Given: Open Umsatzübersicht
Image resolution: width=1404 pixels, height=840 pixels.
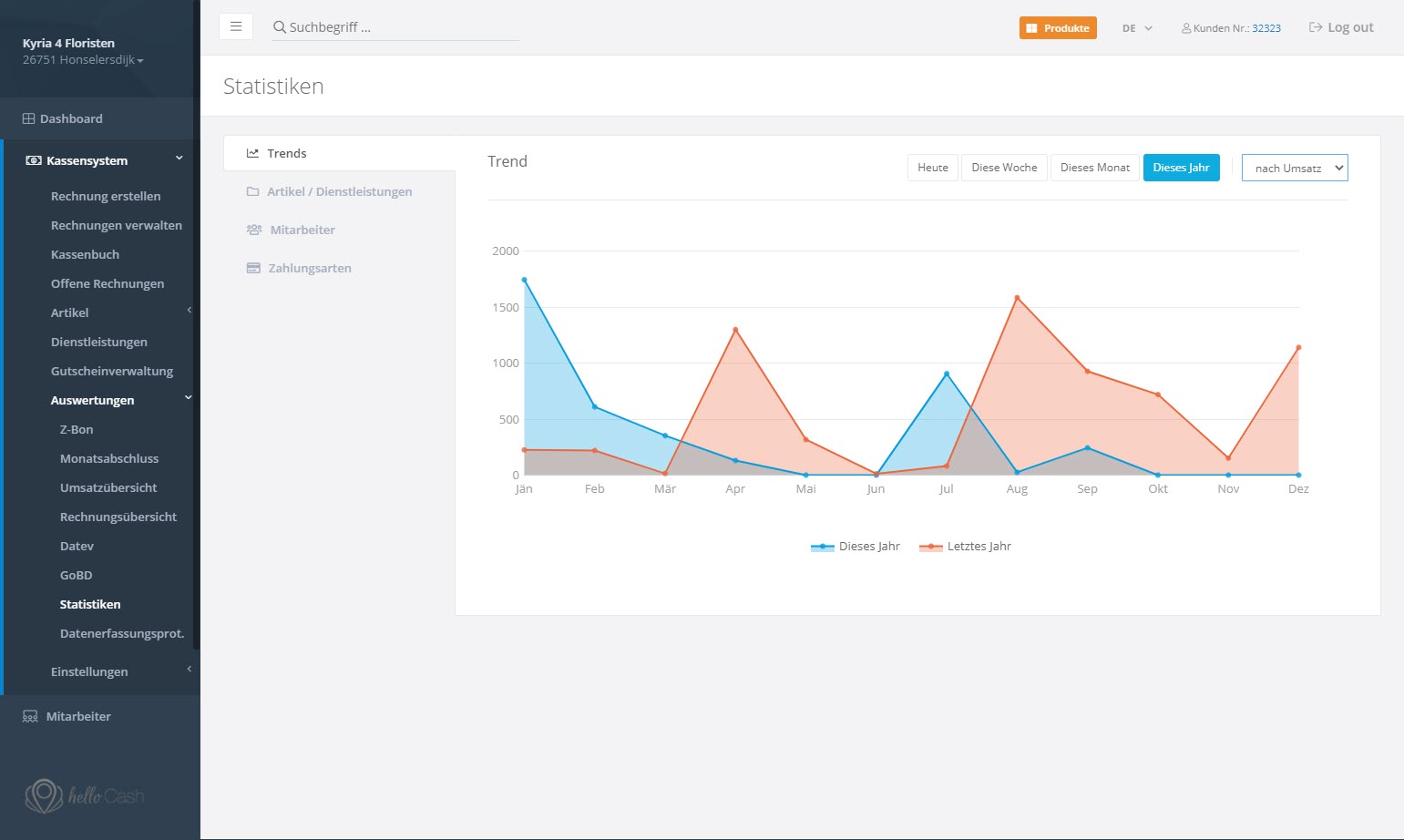Looking at the screenshot, I should tap(108, 487).
